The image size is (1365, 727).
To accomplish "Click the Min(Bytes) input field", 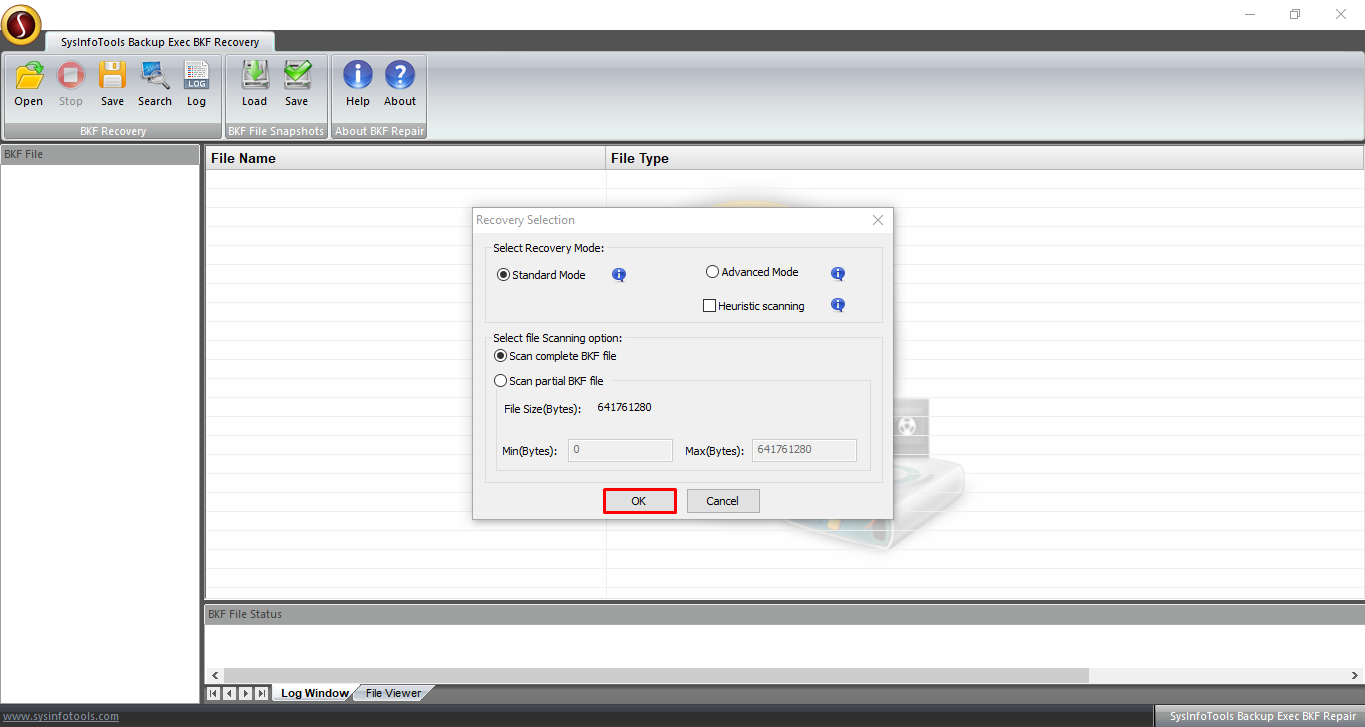I will coord(620,450).
